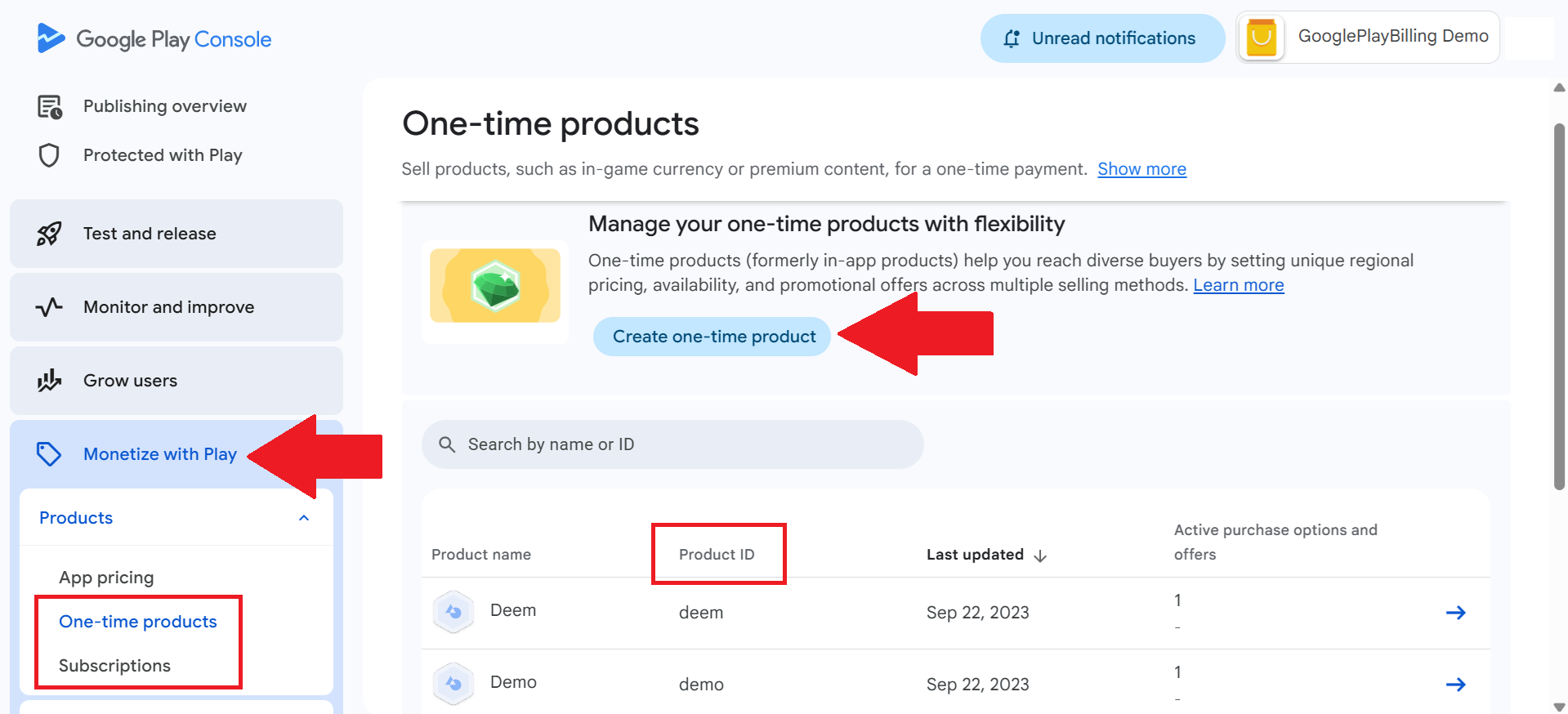Collapse the Products section chevron

click(304, 518)
